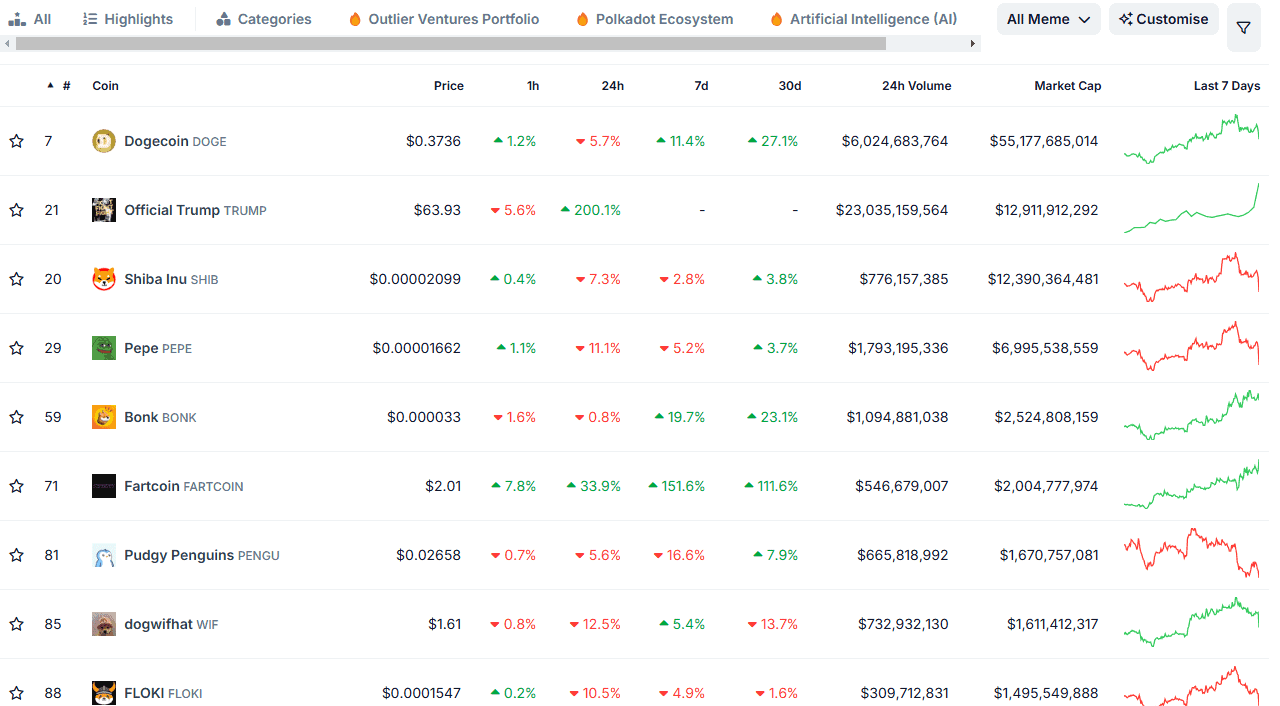Open Pudgy Penguins' 7-day sparkline chart
Viewport: 1280px width, 706px height.
(x=1192, y=553)
